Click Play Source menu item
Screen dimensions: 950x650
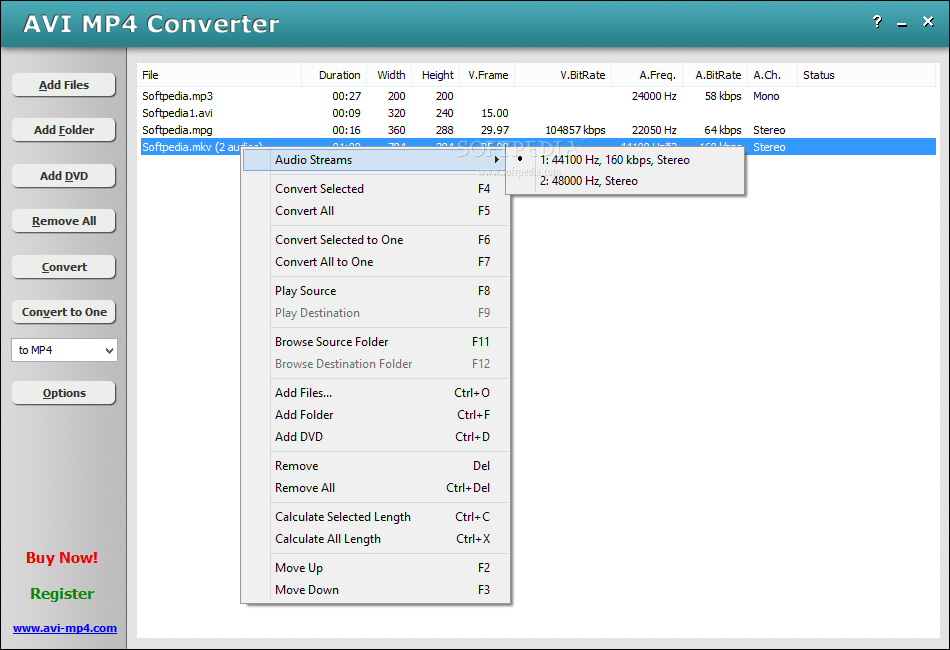tap(376, 291)
